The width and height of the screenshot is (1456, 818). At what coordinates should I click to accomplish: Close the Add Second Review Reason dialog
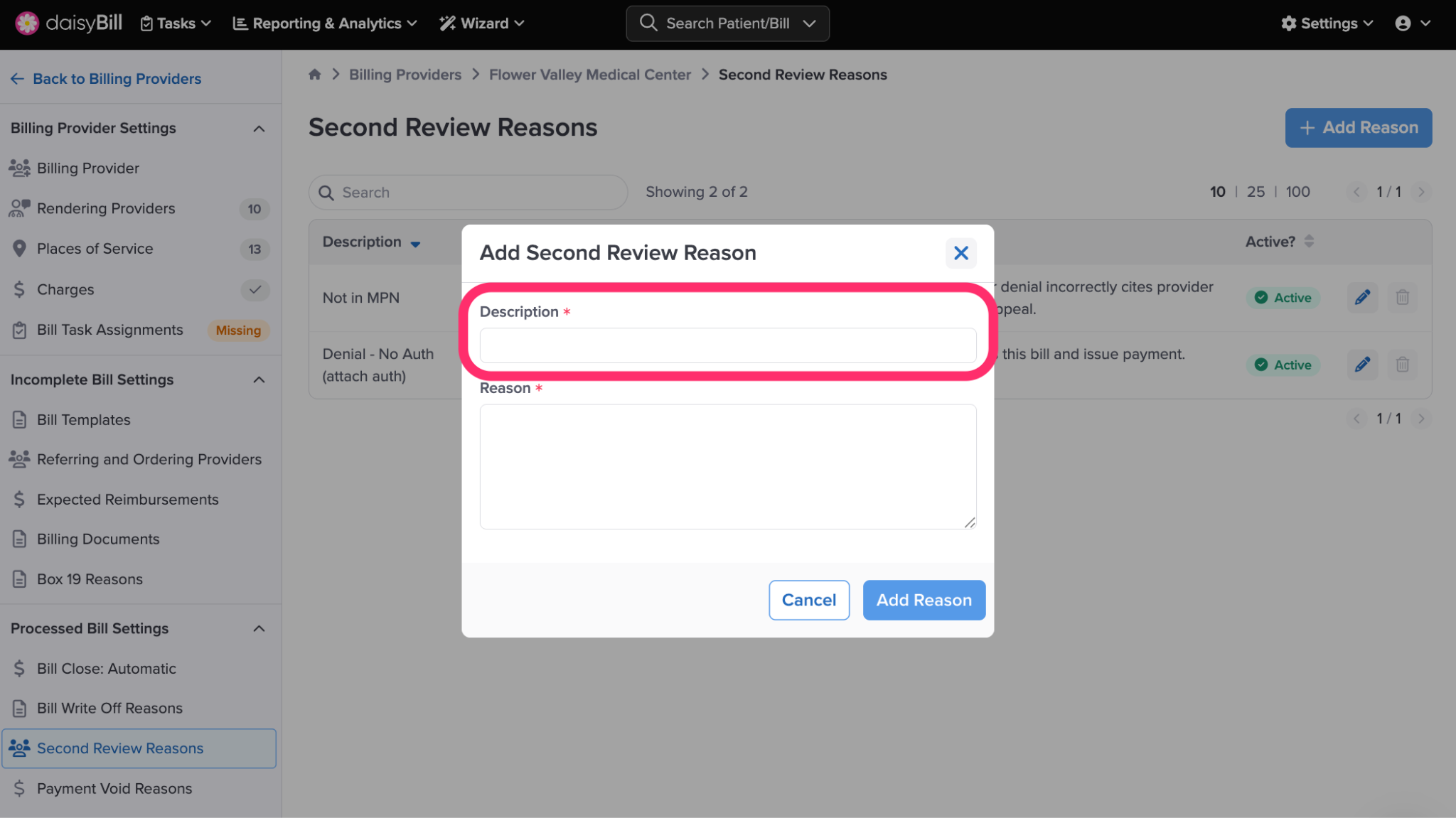tap(960, 253)
